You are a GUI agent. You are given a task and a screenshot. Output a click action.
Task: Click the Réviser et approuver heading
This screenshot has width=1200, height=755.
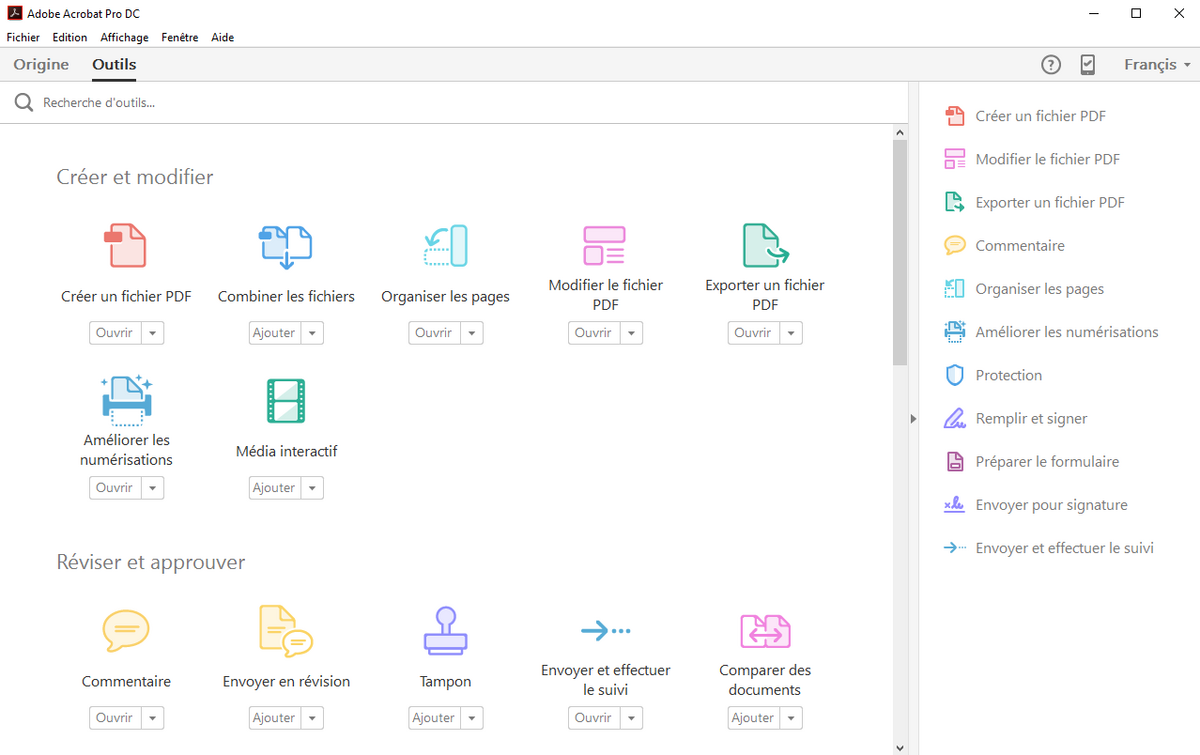[x=151, y=562]
